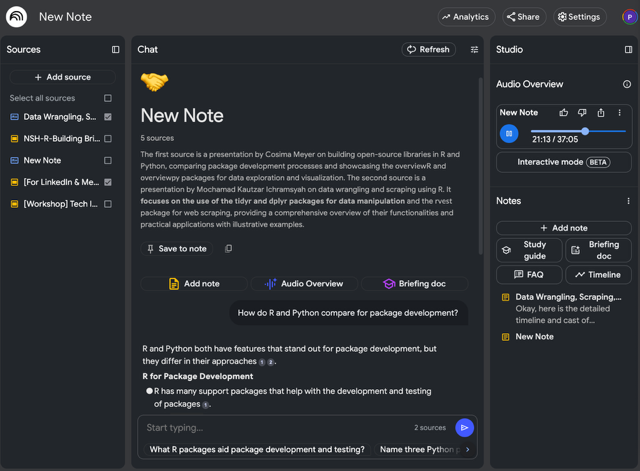This screenshot has height=471, width=640.
Task: Open the Analytics page
Action: pyautogui.click(x=466, y=17)
